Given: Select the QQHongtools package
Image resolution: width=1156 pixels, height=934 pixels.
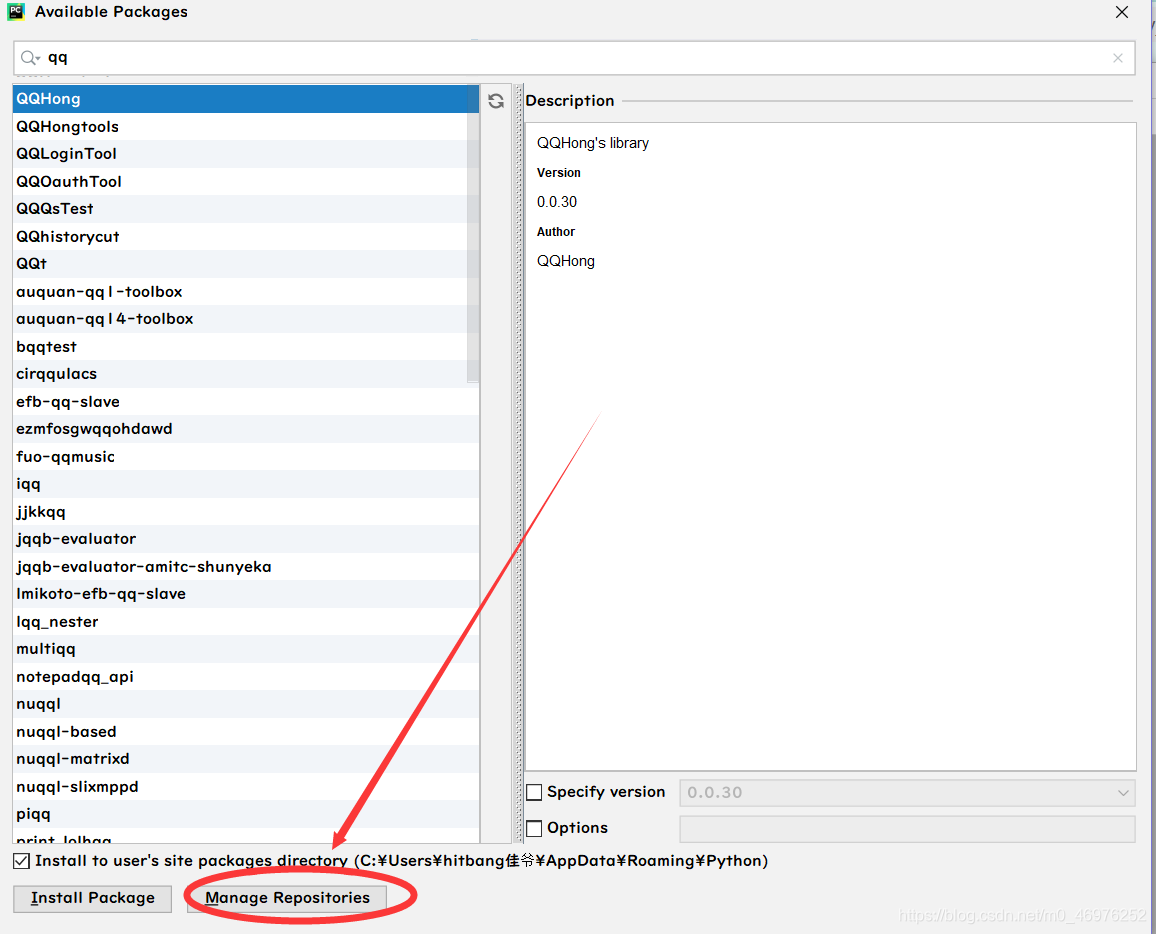Looking at the screenshot, I should 240,127.
